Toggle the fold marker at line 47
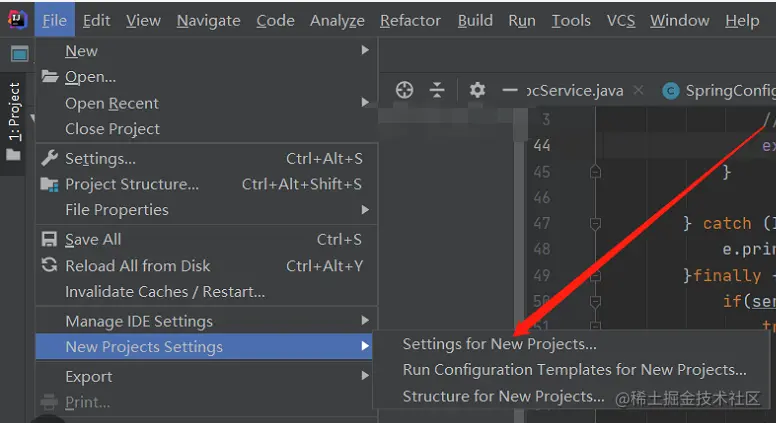The width and height of the screenshot is (776, 423). [x=596, y=224]
